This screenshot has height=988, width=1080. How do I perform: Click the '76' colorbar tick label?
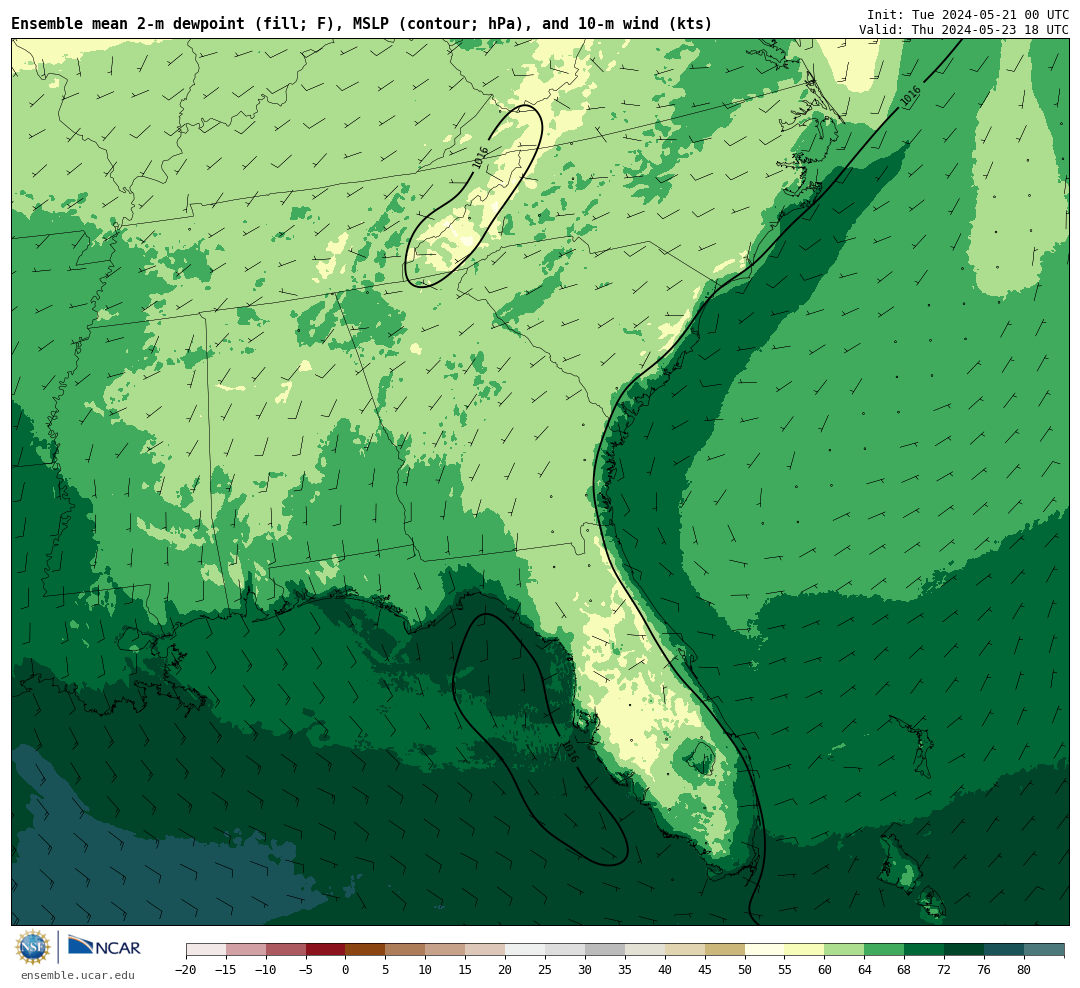(984, 969)
